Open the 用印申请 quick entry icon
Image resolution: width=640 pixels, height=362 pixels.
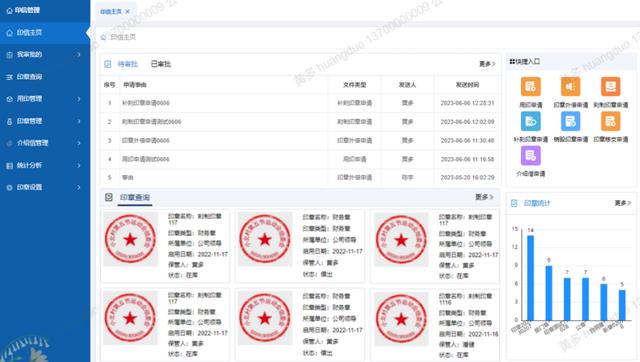(x=530, y=87)
